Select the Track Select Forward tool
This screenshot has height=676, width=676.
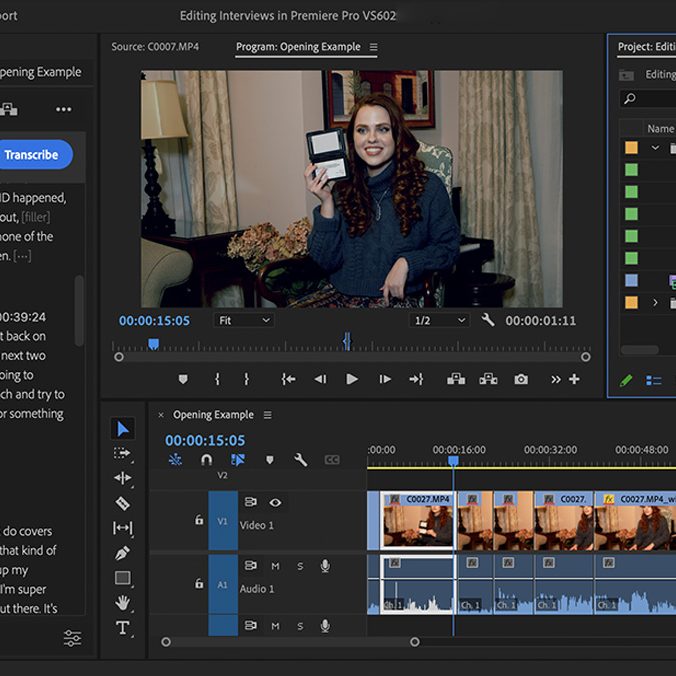click(x=122, y=453)
